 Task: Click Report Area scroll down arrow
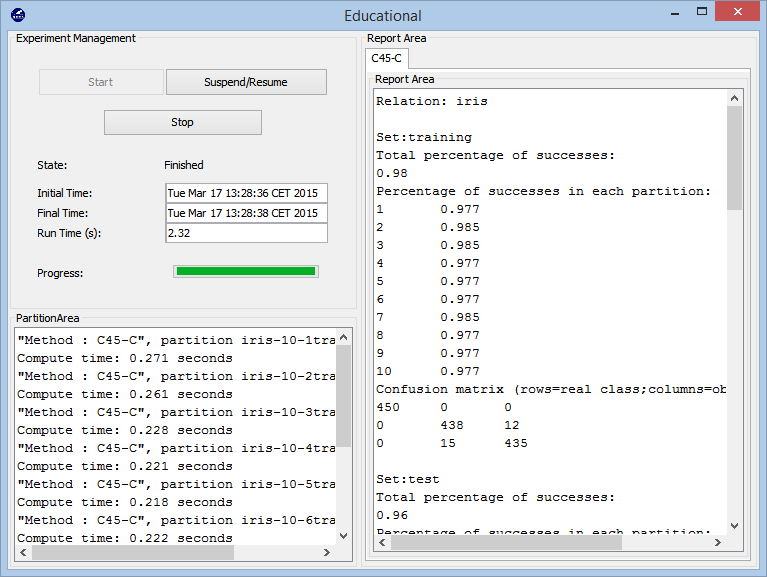734,526
